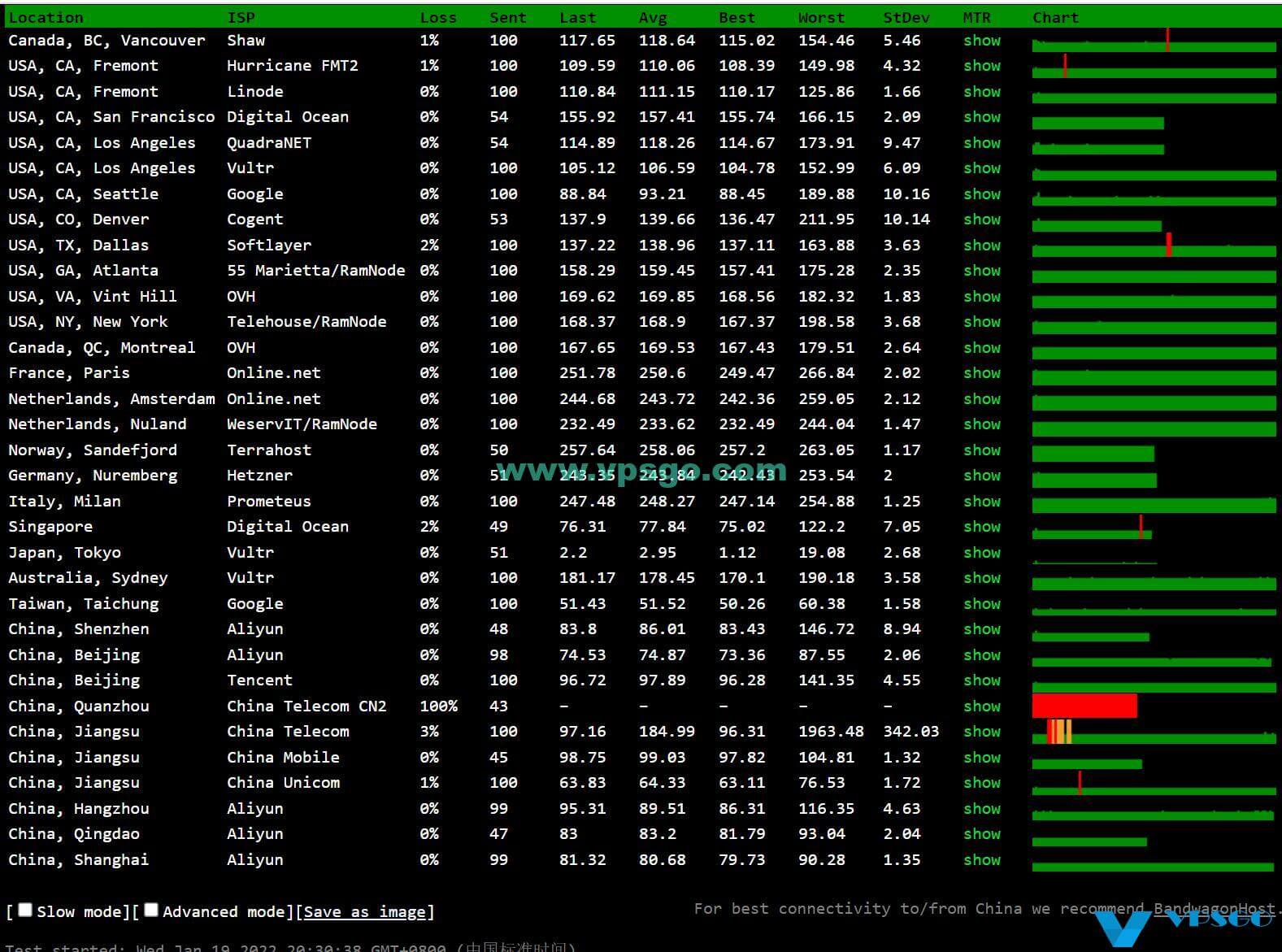The image size is (1282, 952).
Task: Click the Taiwan, Taichung location cell
Action: point(84,604)
